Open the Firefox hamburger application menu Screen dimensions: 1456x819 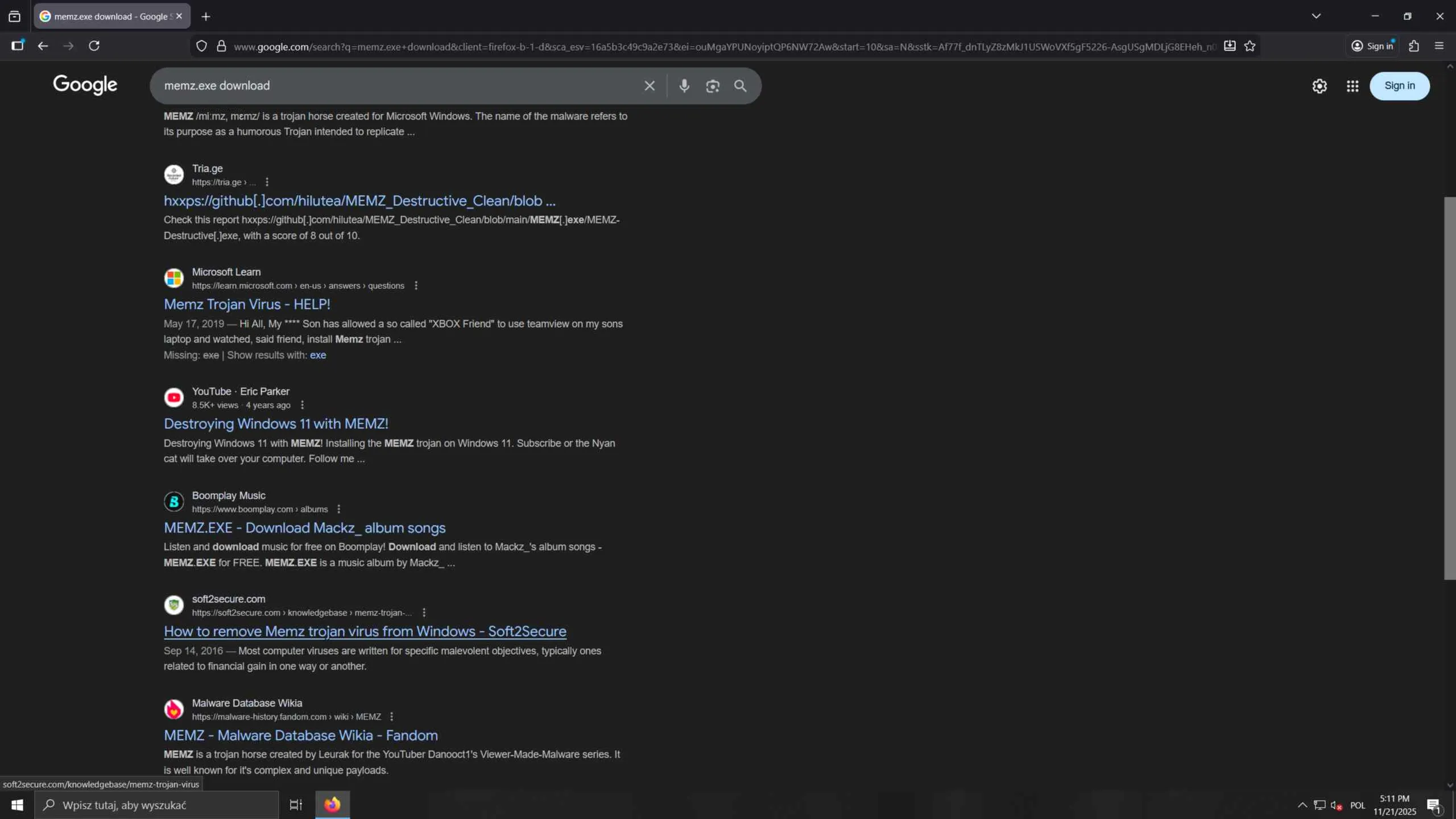point(1439,46)
